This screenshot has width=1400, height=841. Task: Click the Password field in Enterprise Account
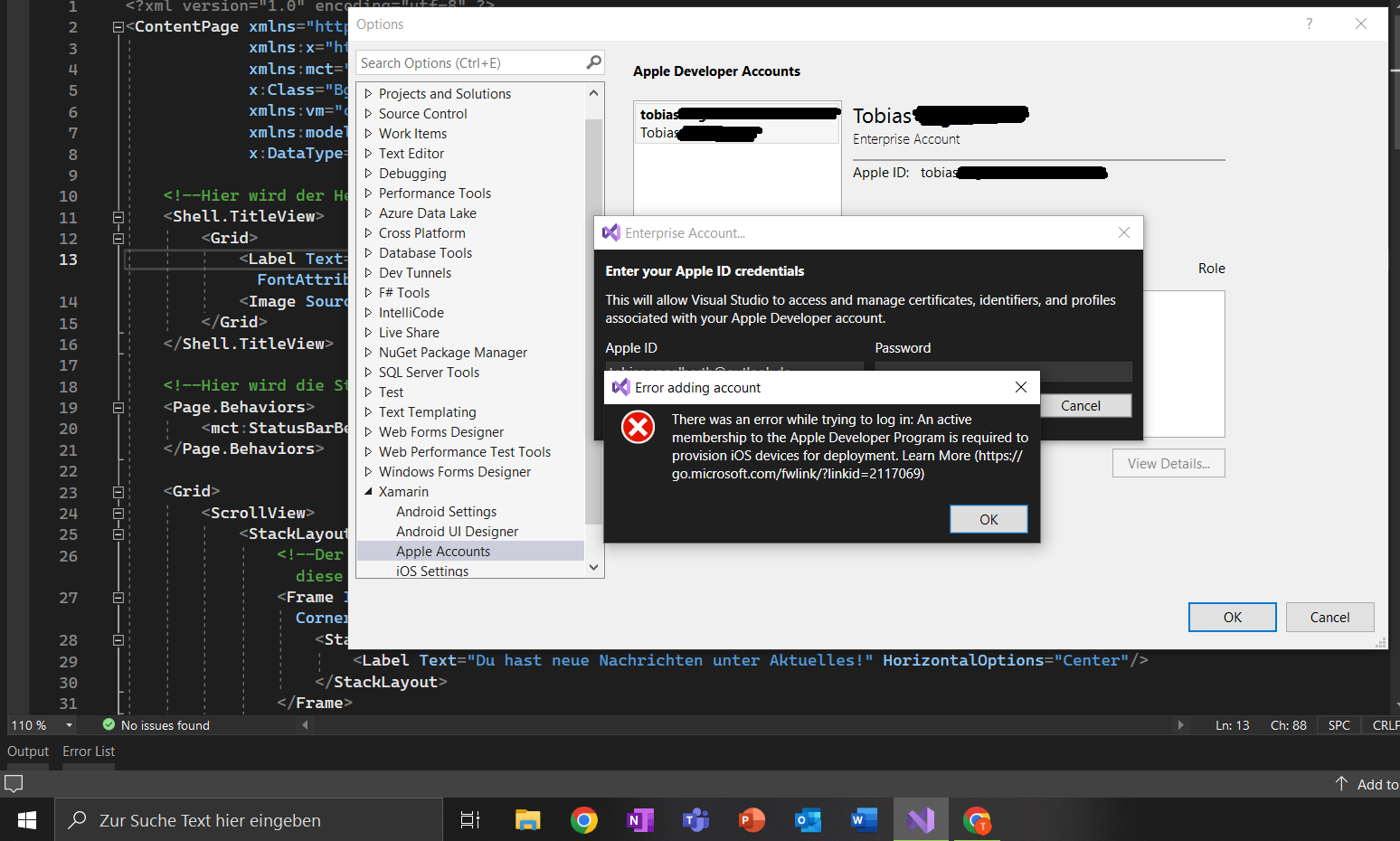coord(1003,371)
